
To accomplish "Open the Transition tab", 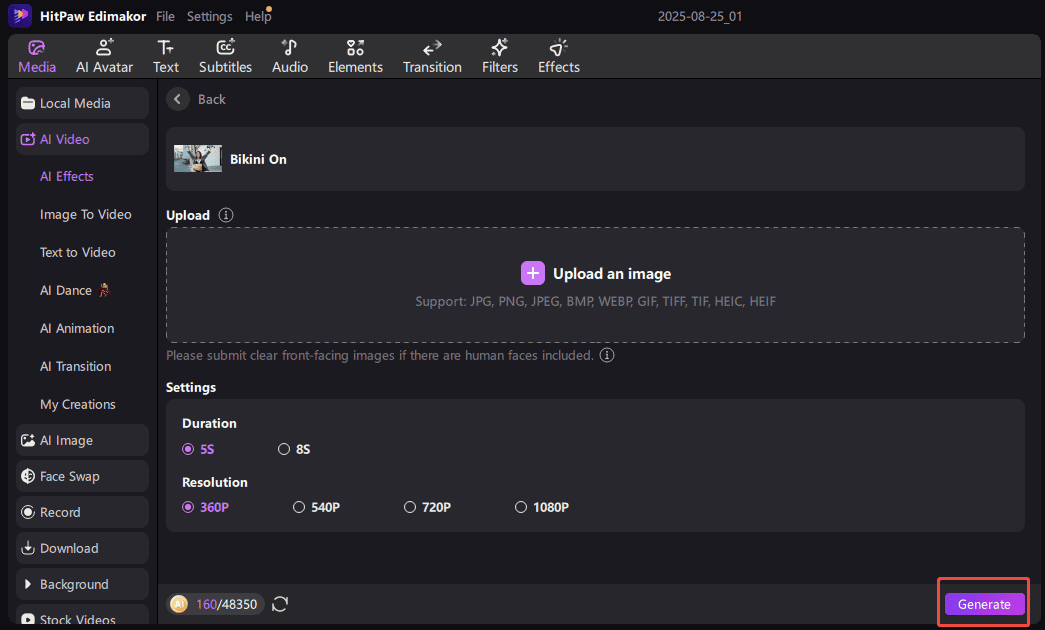I will click(x=432, y=57).
